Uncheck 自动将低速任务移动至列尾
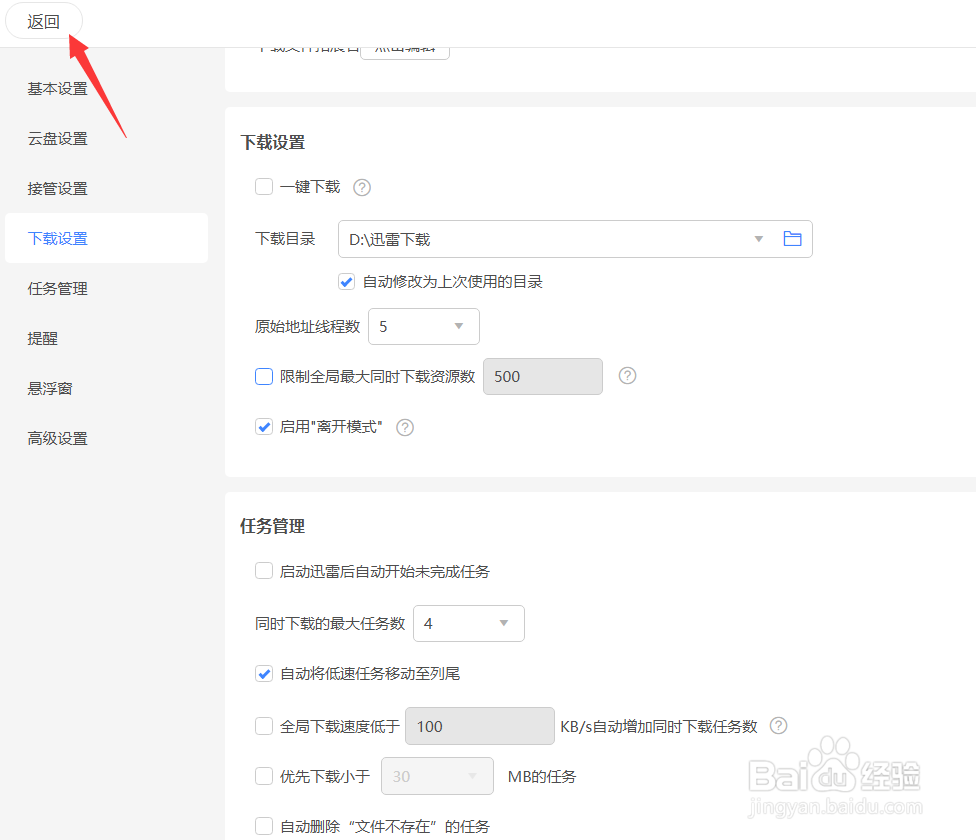This screenshot has height=840, width=976. [x=263, y=673]
